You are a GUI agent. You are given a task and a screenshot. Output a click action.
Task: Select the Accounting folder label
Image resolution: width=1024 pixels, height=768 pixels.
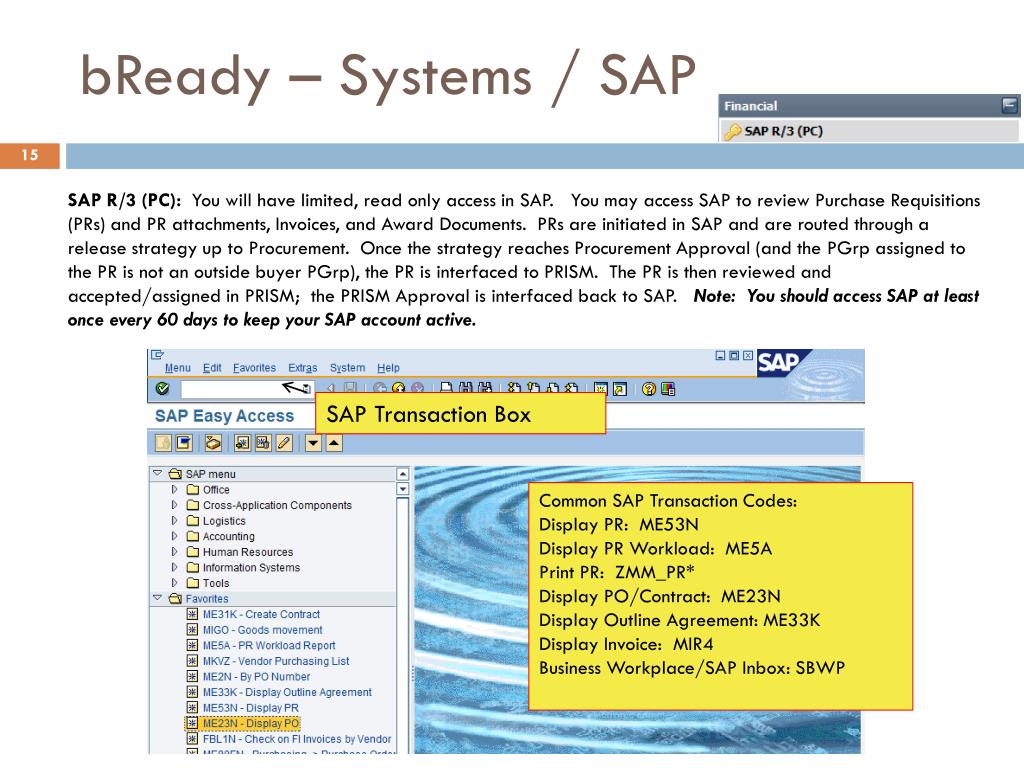(229, 536)
